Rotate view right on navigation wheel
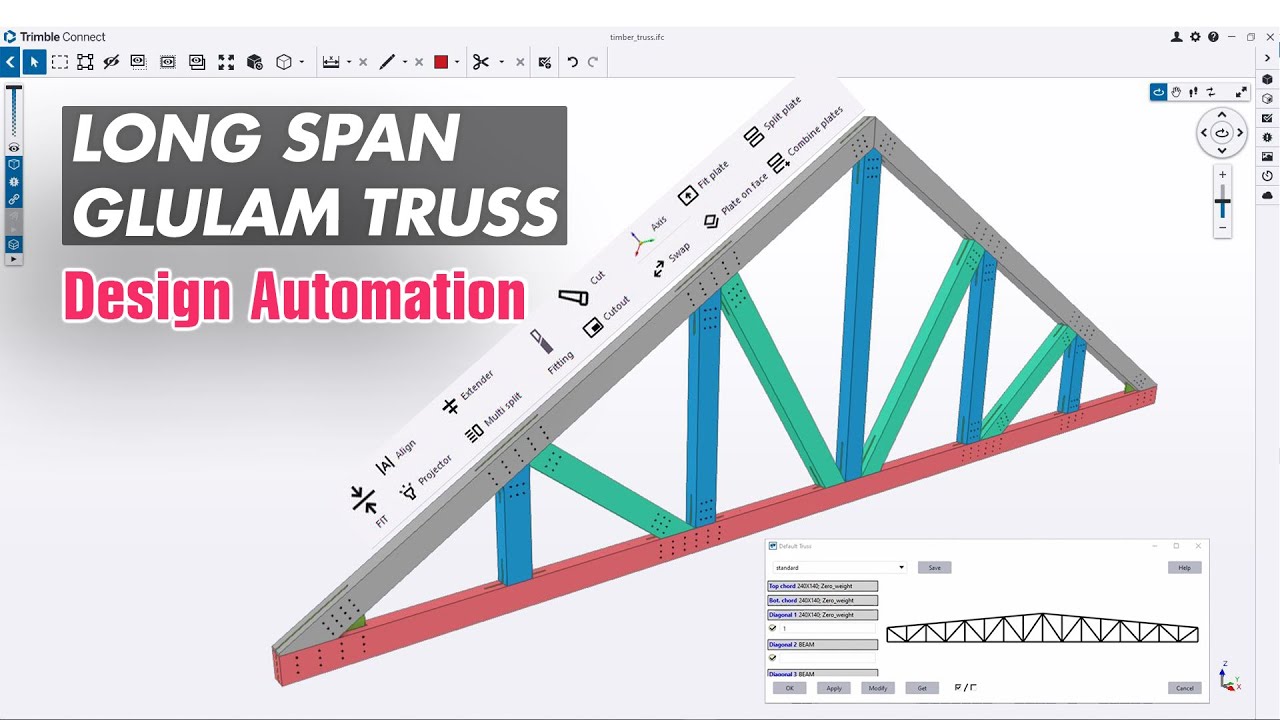1280x720 pixels. [x=1240, y=132]
